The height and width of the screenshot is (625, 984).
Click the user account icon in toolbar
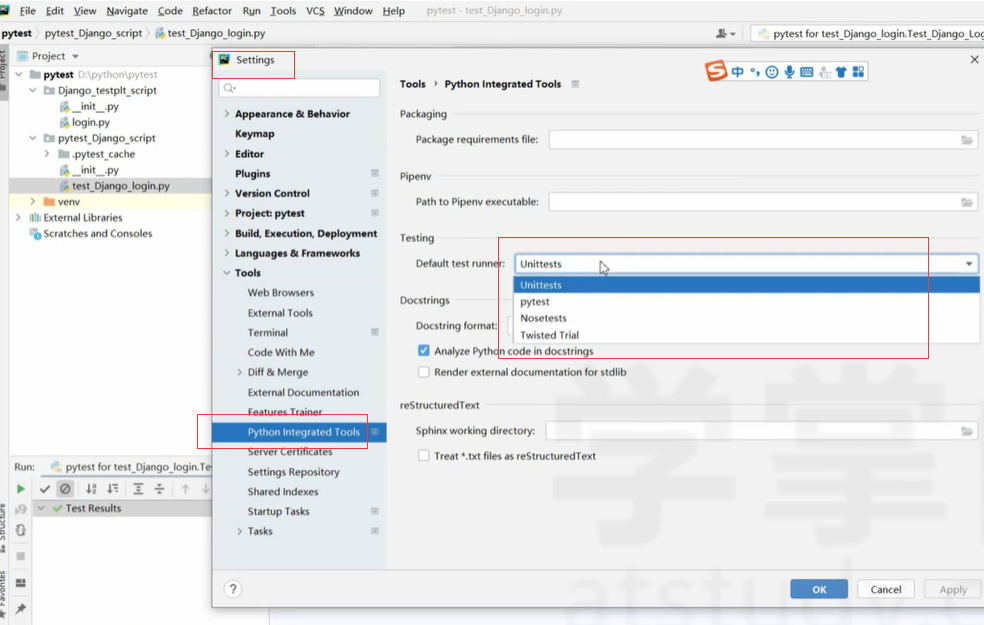pyautogui.click(x=725, y=34)
